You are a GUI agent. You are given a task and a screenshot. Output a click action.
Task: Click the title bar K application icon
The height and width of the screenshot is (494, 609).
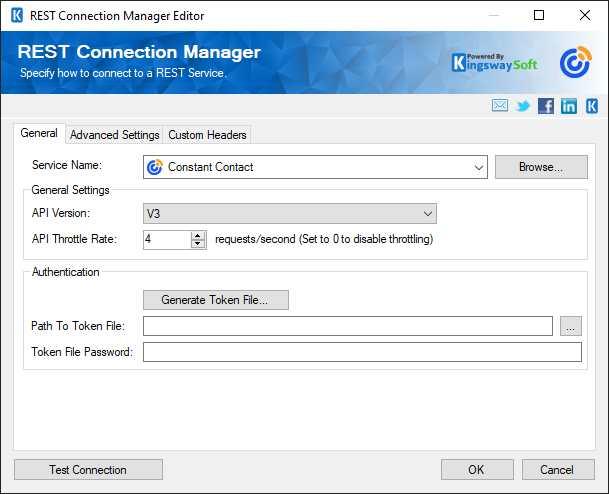click(17, 16)
